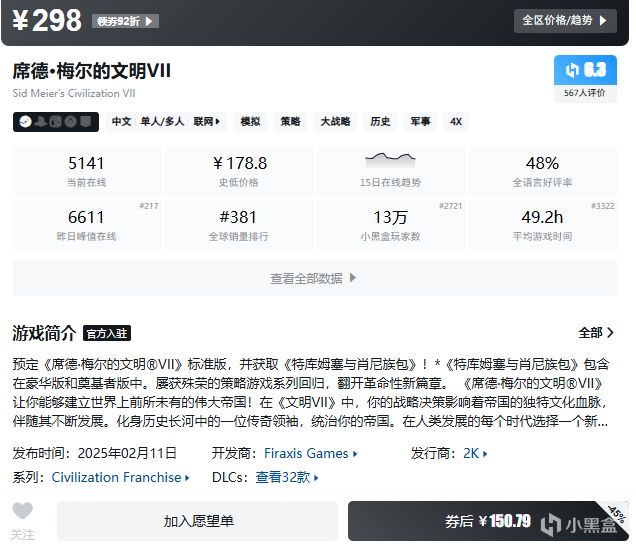Click the game description paragraph
The width and height of the screenshot is (636, 550).
click(x=311, y=392)
